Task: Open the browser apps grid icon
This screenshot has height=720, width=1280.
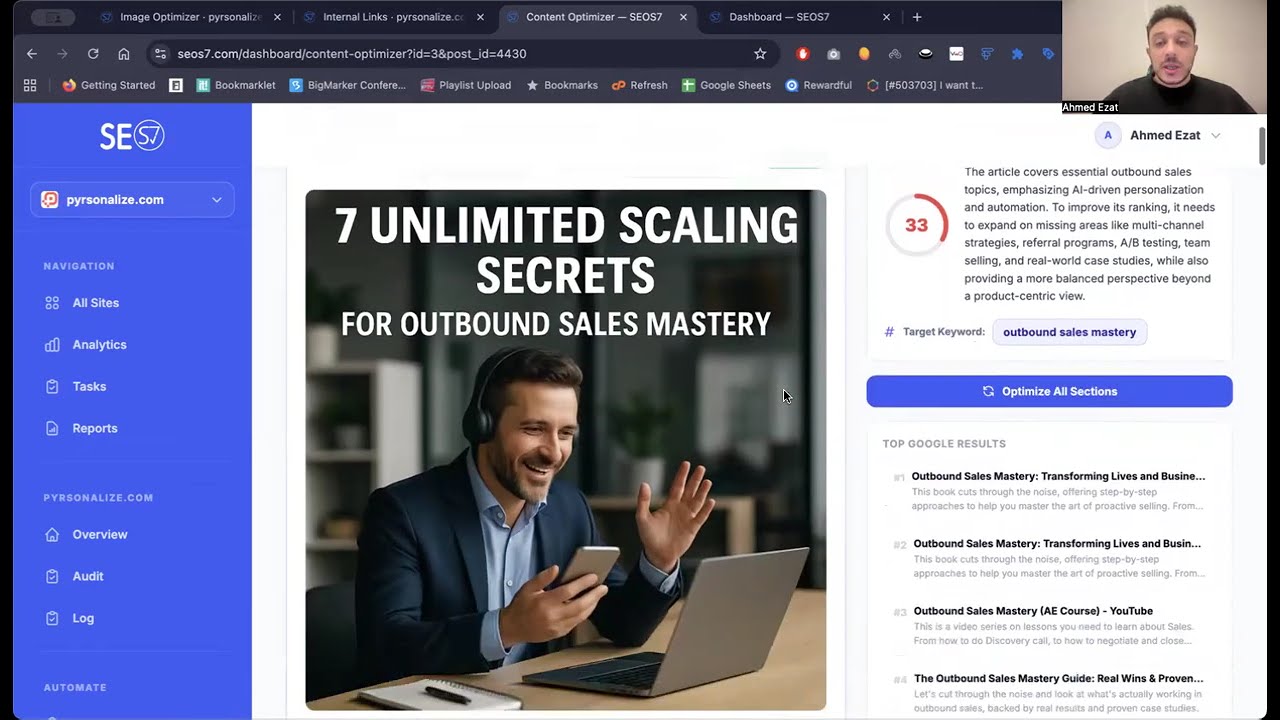Action: pyautogui.click(x=30, y=85)
